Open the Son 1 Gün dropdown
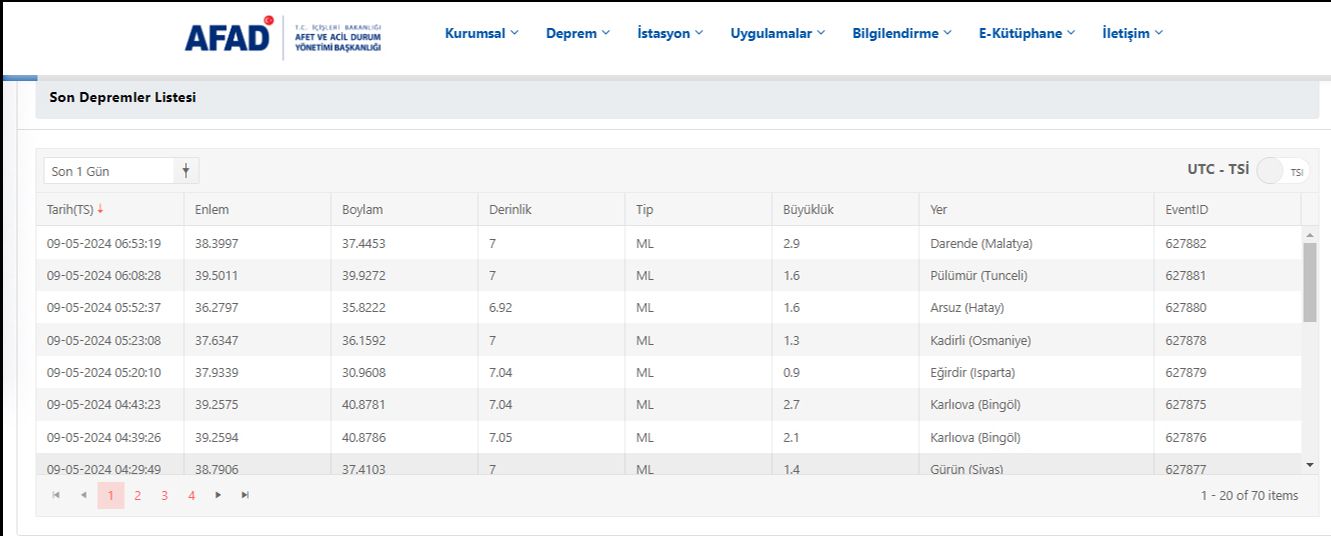1331x536 pixels. pos(120,171)
